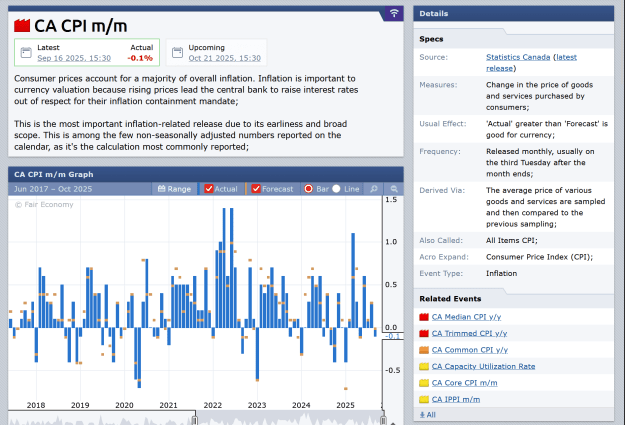Viewport: 625px width, 425px height.
Task: Click yellow folder icon beside CA Capacity Utilization Rate
Action: pyautogui.click(x=424, y=366)
